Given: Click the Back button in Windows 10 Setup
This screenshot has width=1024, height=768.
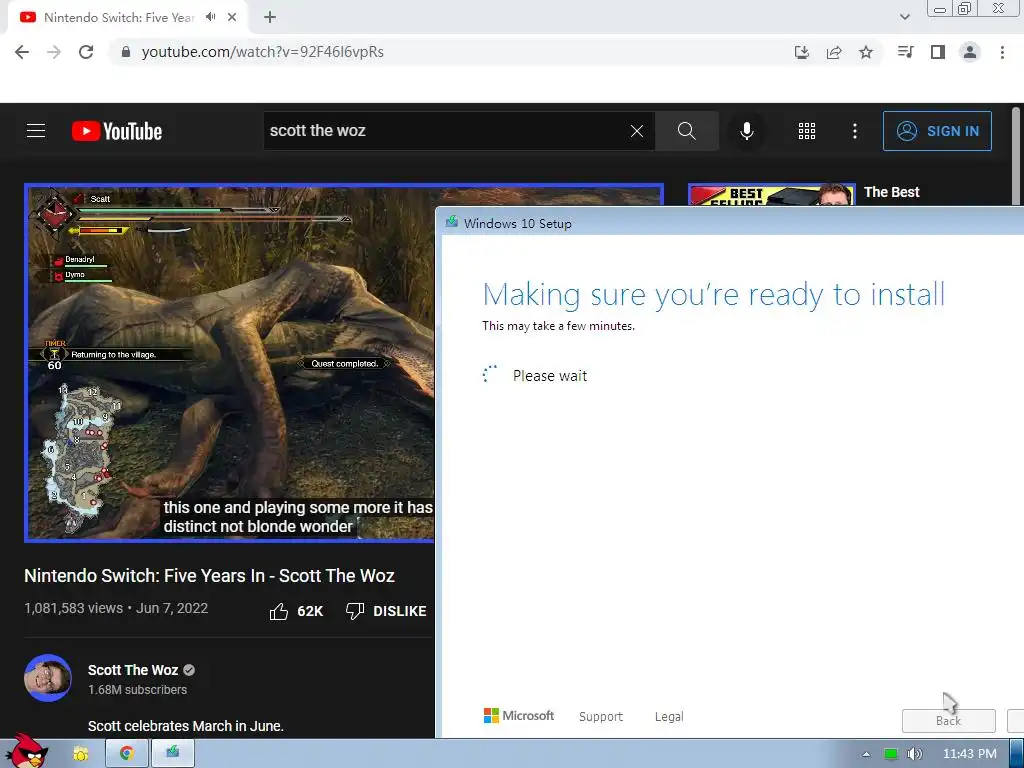Looking at the screenshot, I should [x=948, y=720].
